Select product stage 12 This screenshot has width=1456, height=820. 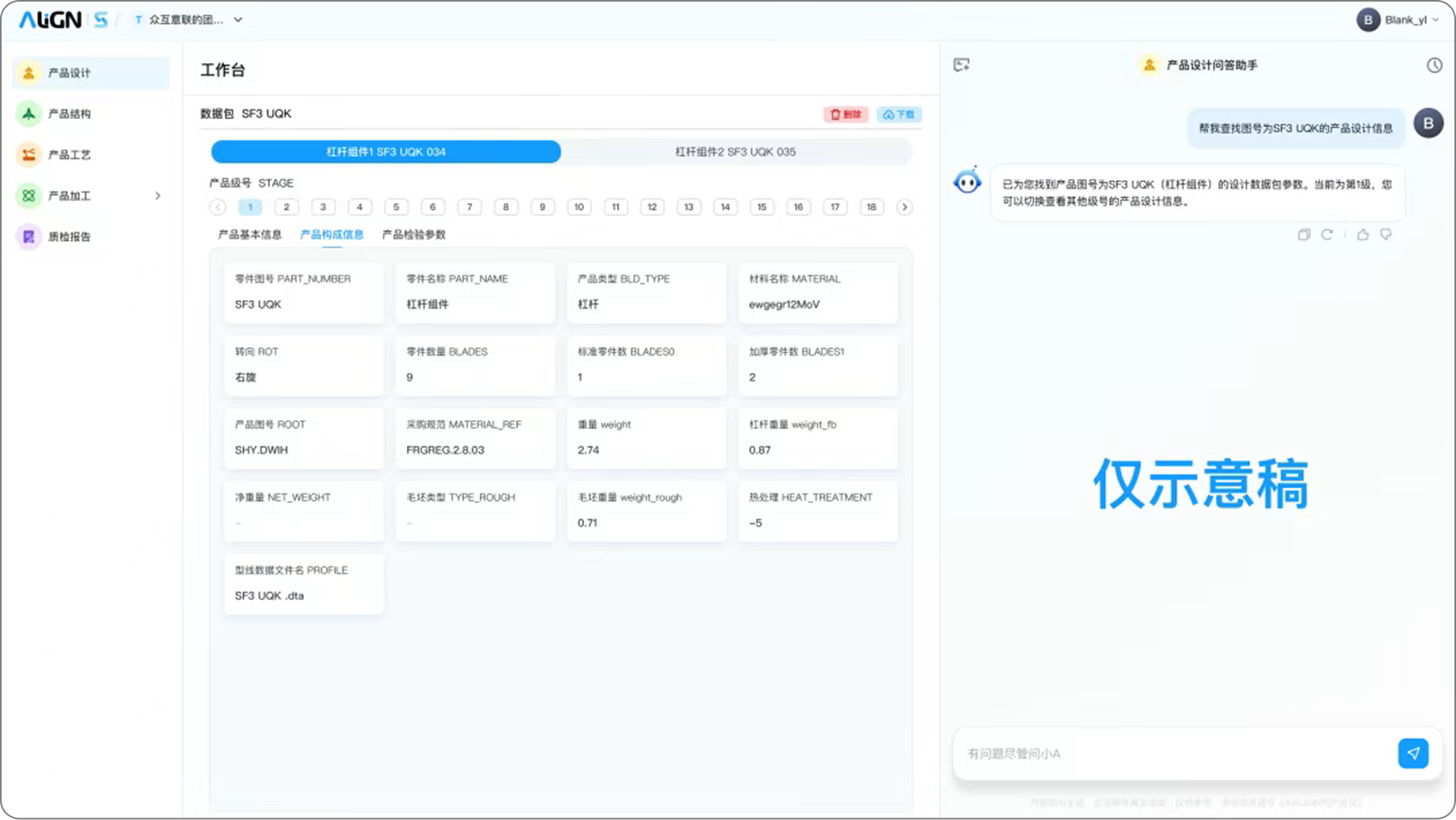pos(652,207)
